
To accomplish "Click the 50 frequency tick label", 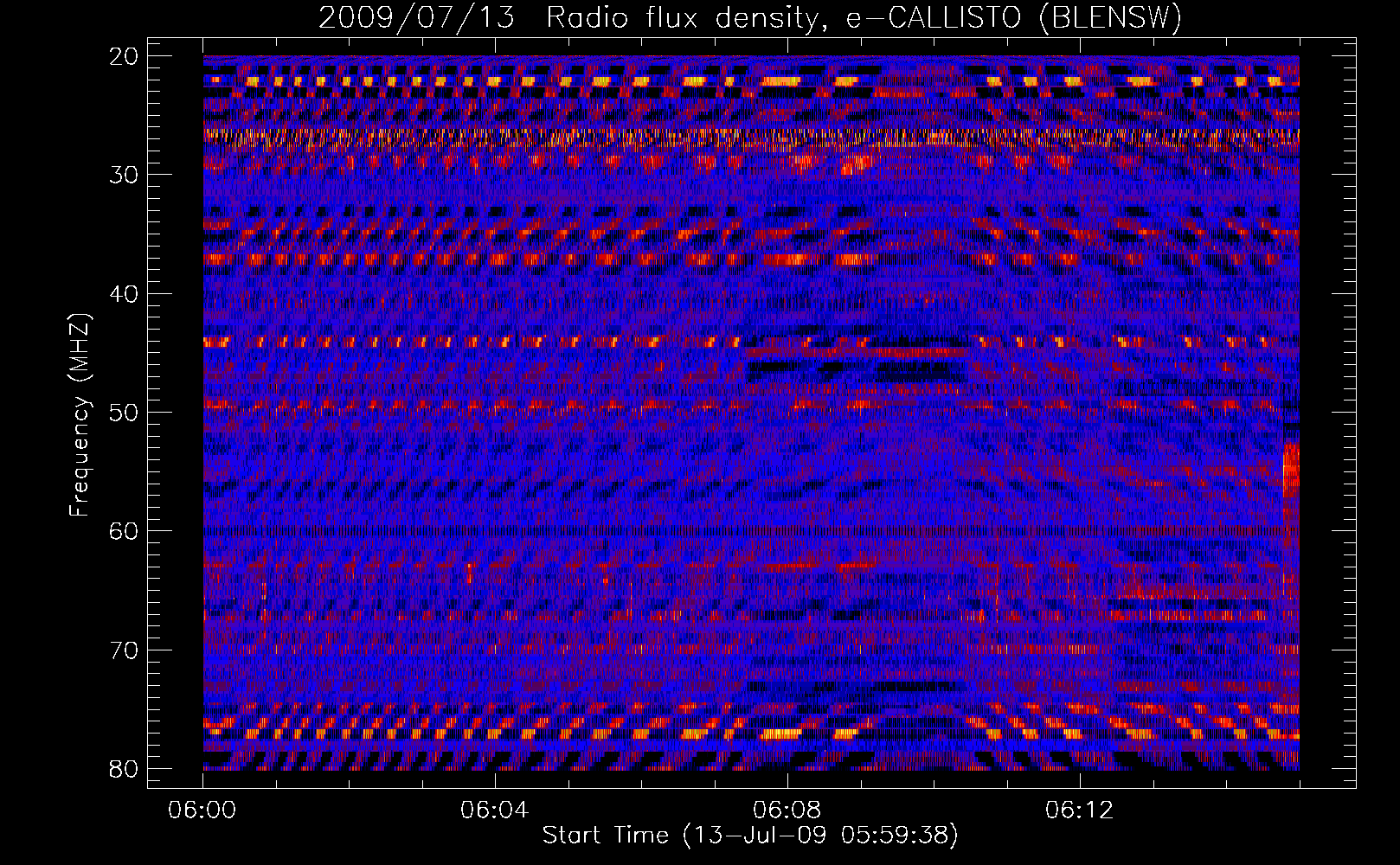I will point(124,413).
